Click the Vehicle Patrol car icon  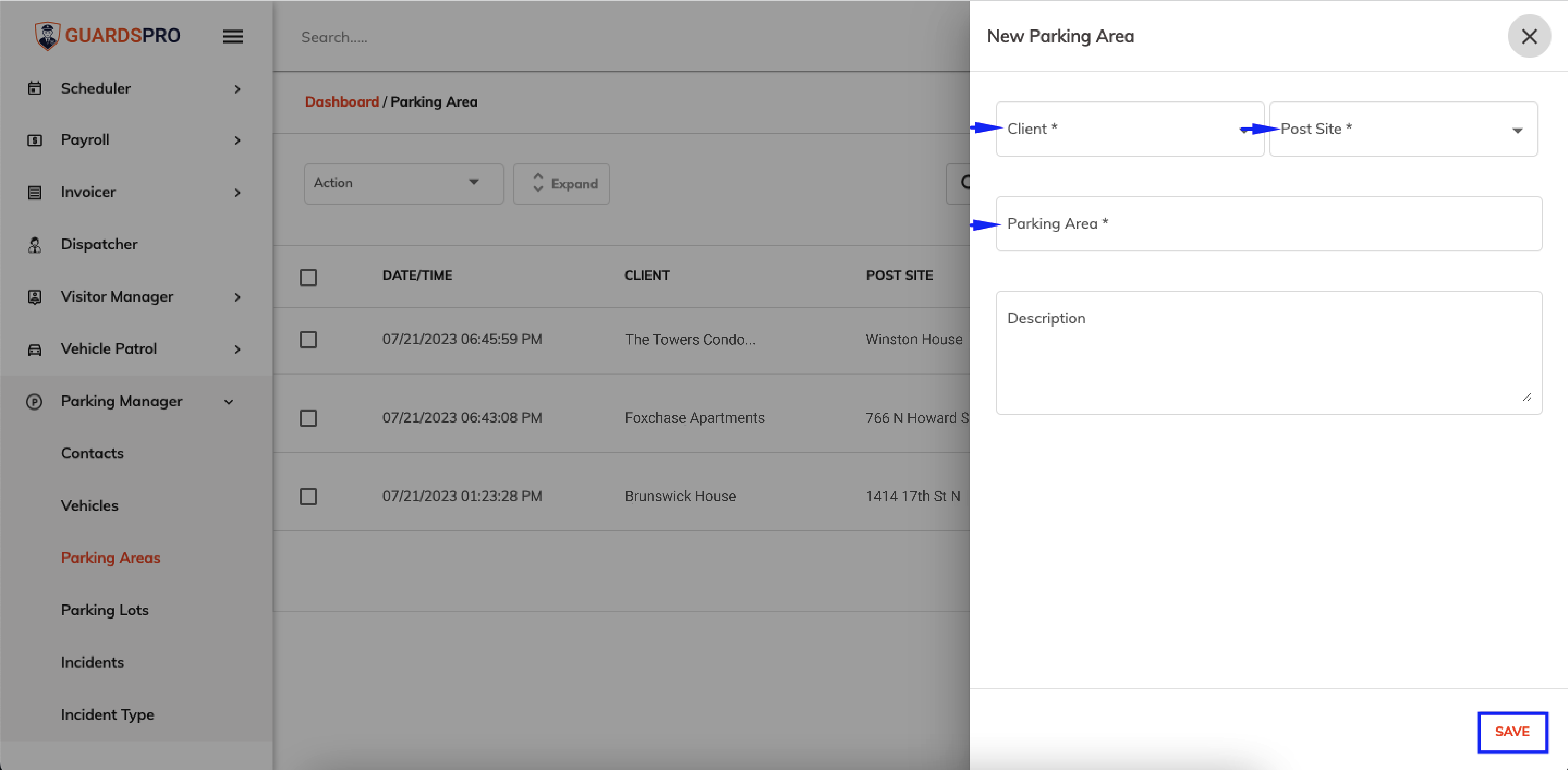[x=35, y=349]
